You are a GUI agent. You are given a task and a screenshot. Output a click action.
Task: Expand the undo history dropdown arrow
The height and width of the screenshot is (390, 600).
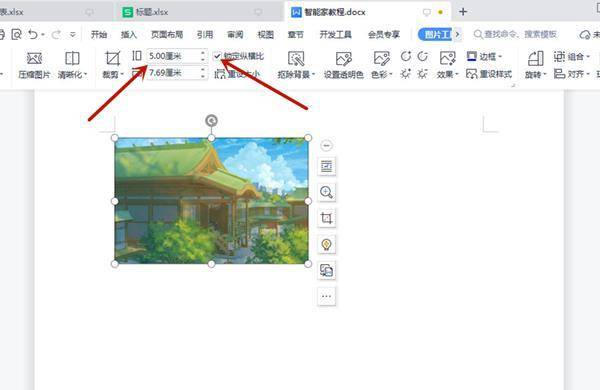43,35
